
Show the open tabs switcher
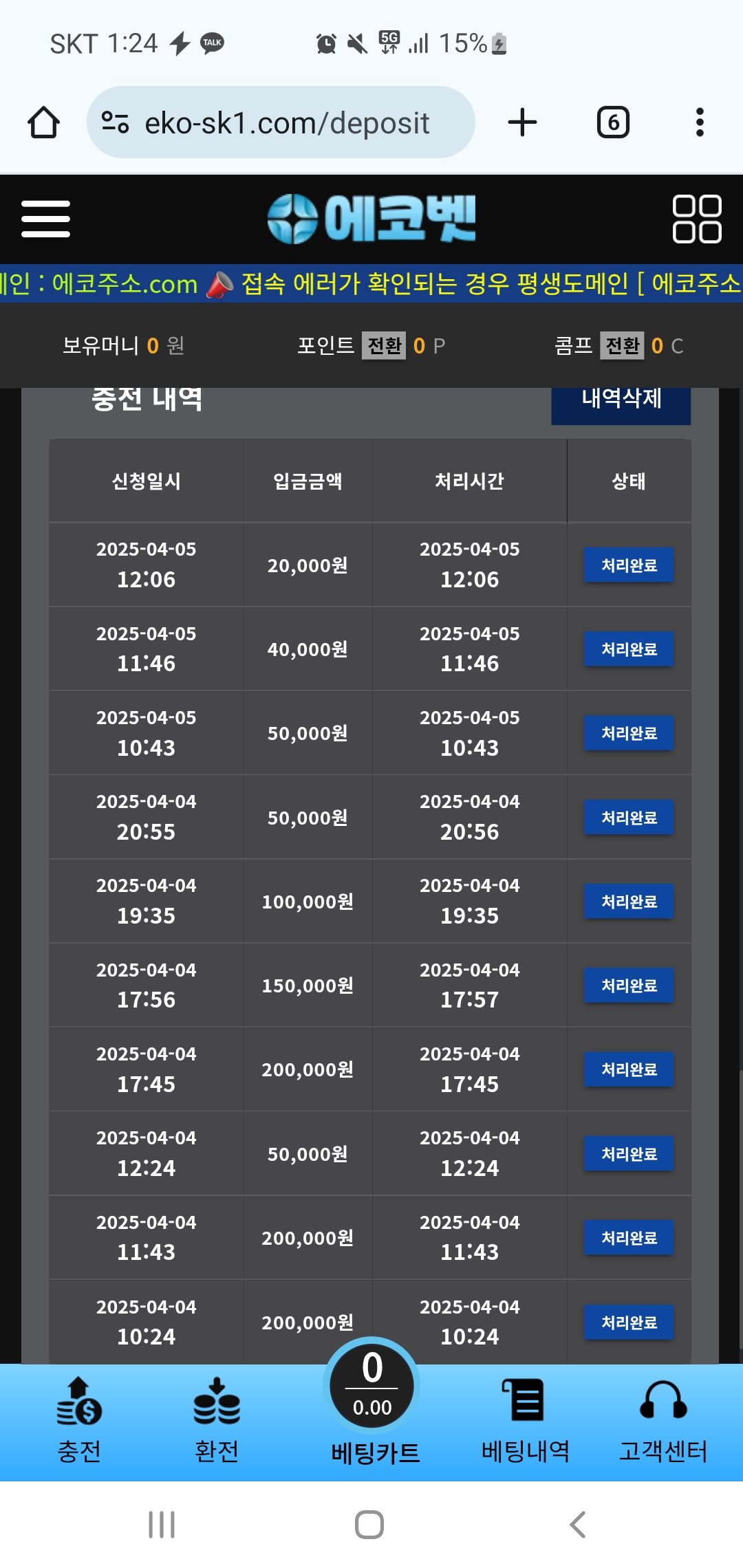click(x=612, y=123)
